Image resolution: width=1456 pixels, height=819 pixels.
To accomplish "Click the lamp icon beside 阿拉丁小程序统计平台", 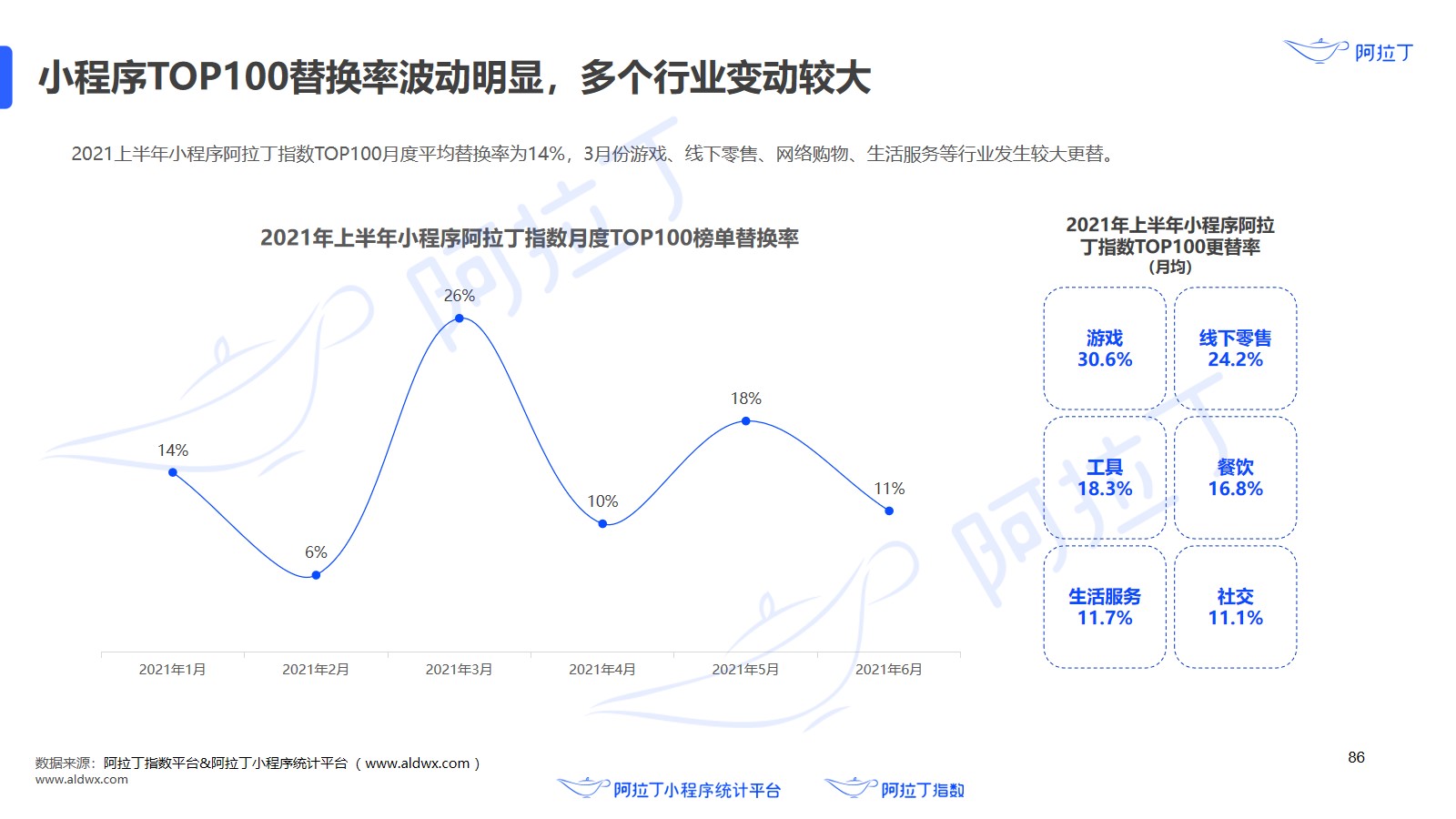I will (x=583, y=787).
